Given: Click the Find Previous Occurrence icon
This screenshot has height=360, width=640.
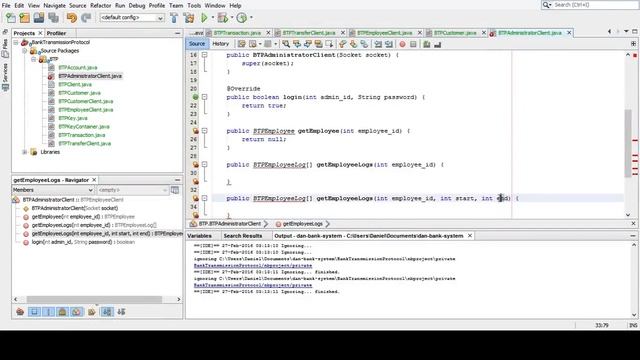Looking at the screenshot, I should click(297, 44).
